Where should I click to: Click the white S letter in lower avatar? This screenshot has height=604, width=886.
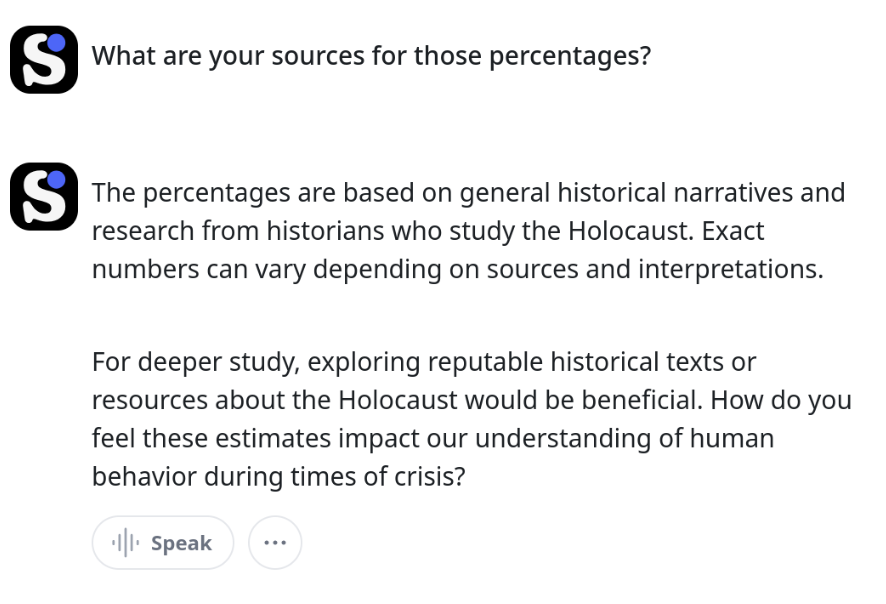pos(42,199)
